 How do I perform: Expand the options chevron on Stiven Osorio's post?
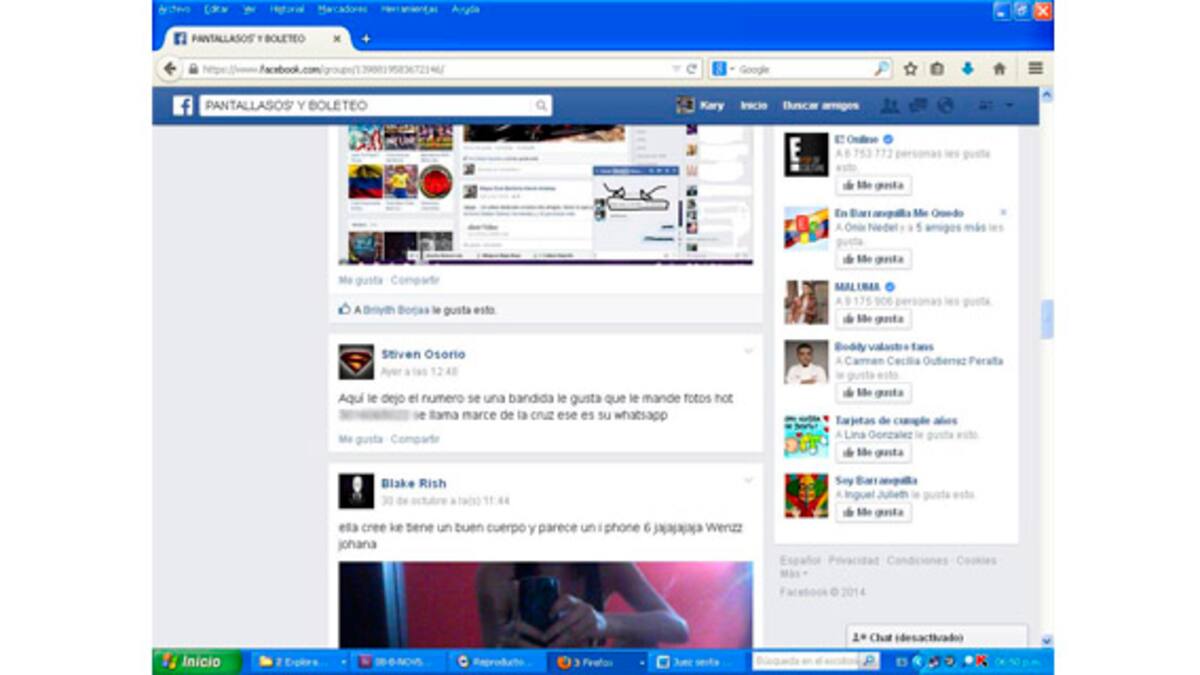click(748, 351)
